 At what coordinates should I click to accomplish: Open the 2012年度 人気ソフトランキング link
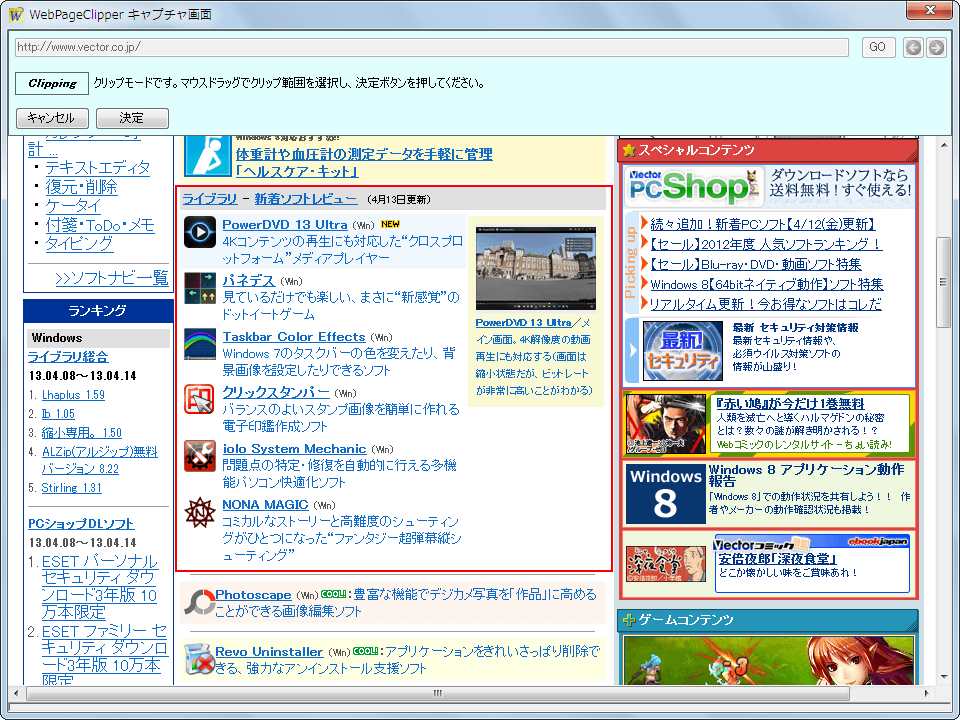pyautogui.click(x=765, y=244)
